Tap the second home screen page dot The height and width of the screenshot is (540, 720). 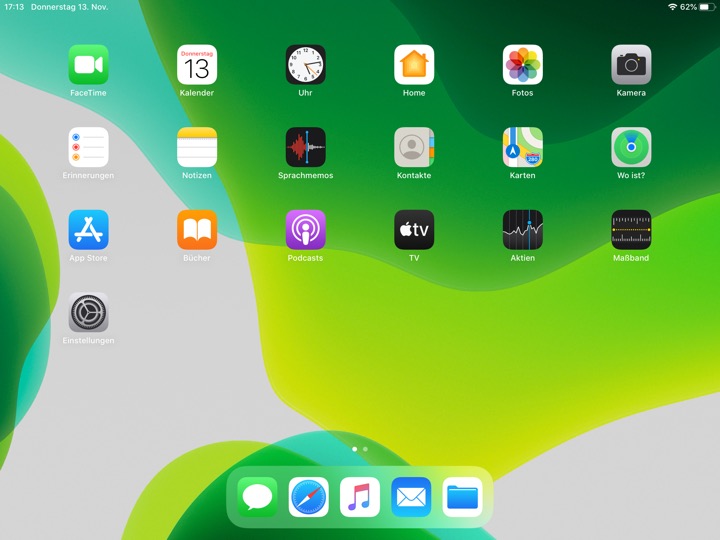pos(365,449)
